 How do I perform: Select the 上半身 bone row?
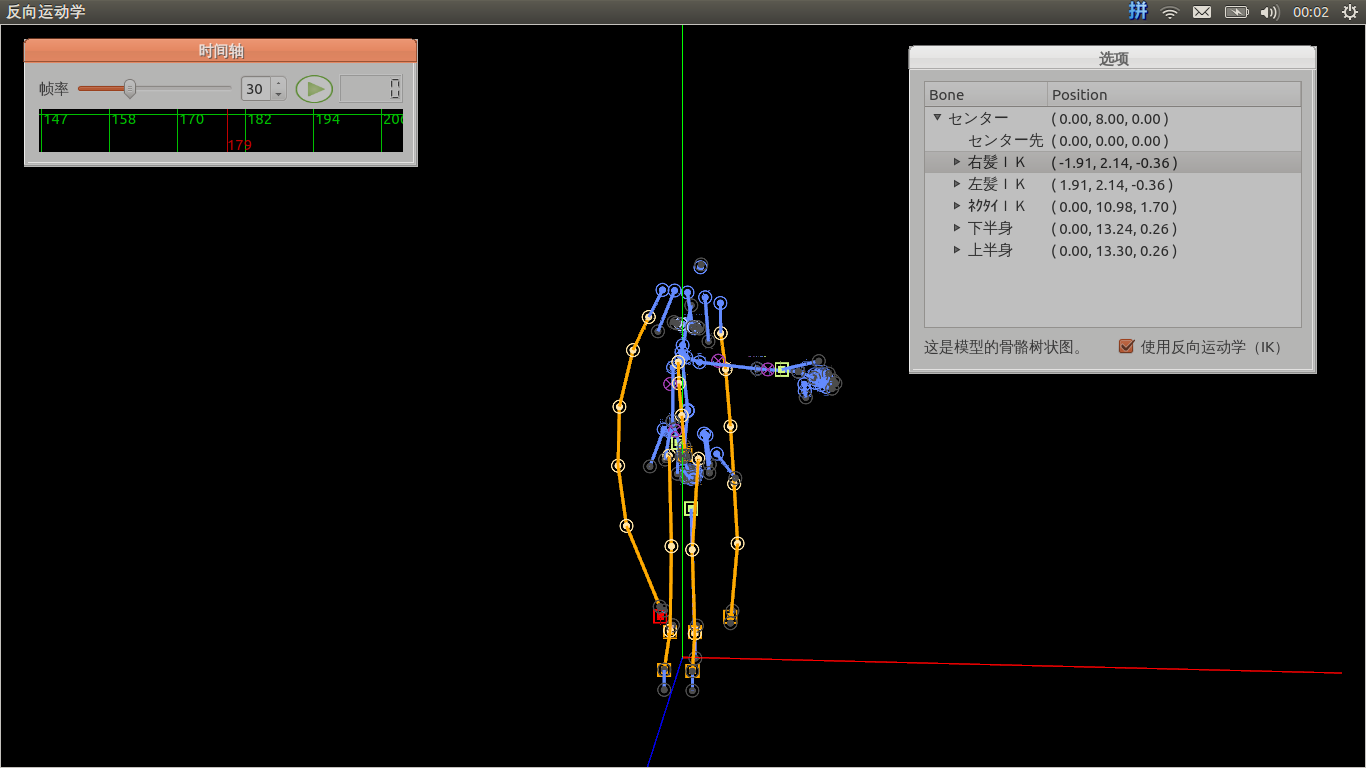[990, 251]
